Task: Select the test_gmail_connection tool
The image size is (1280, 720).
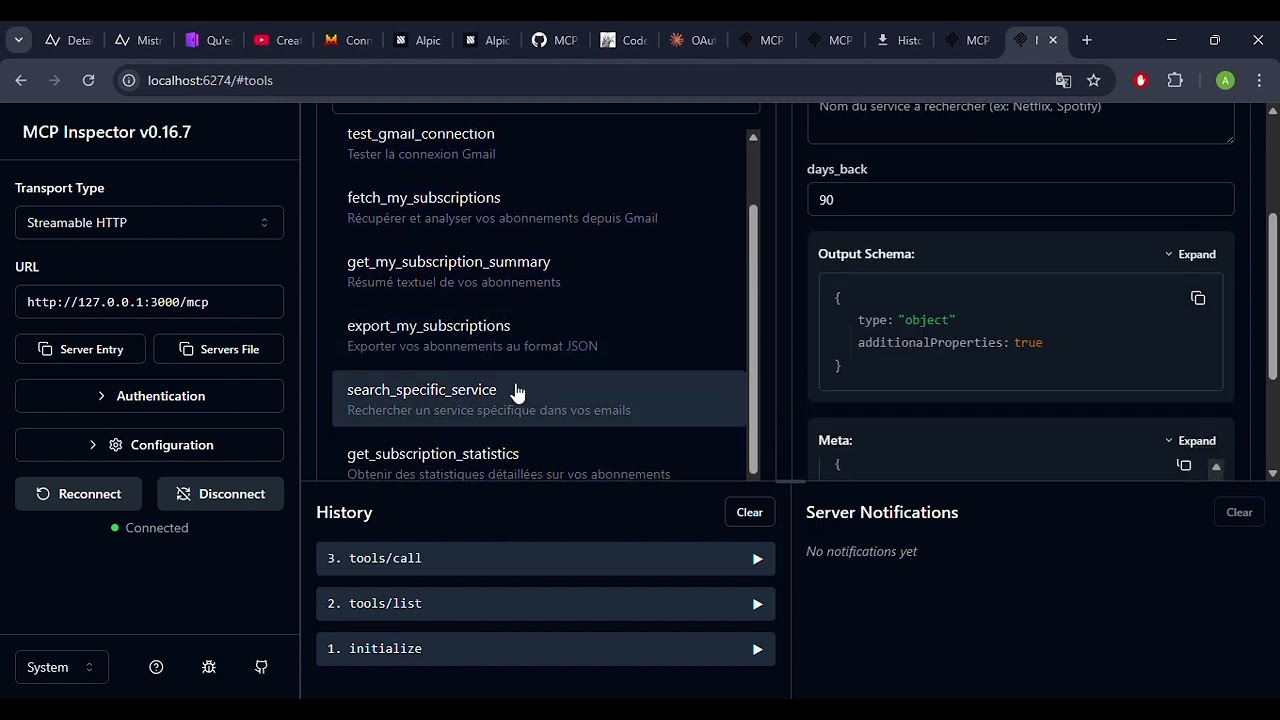Action: coord(539,143)
